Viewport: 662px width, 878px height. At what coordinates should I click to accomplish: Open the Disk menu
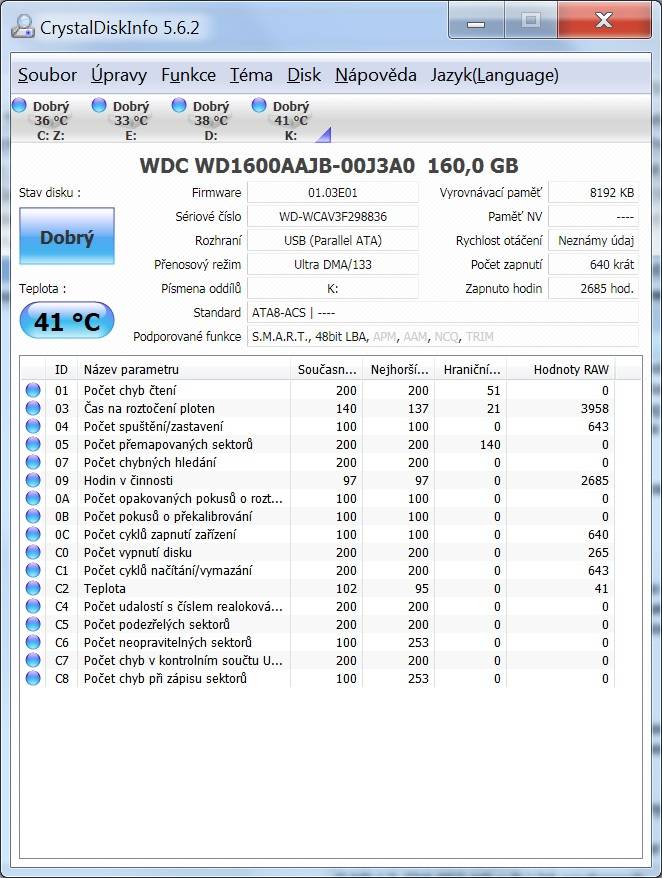coord(304,75)
